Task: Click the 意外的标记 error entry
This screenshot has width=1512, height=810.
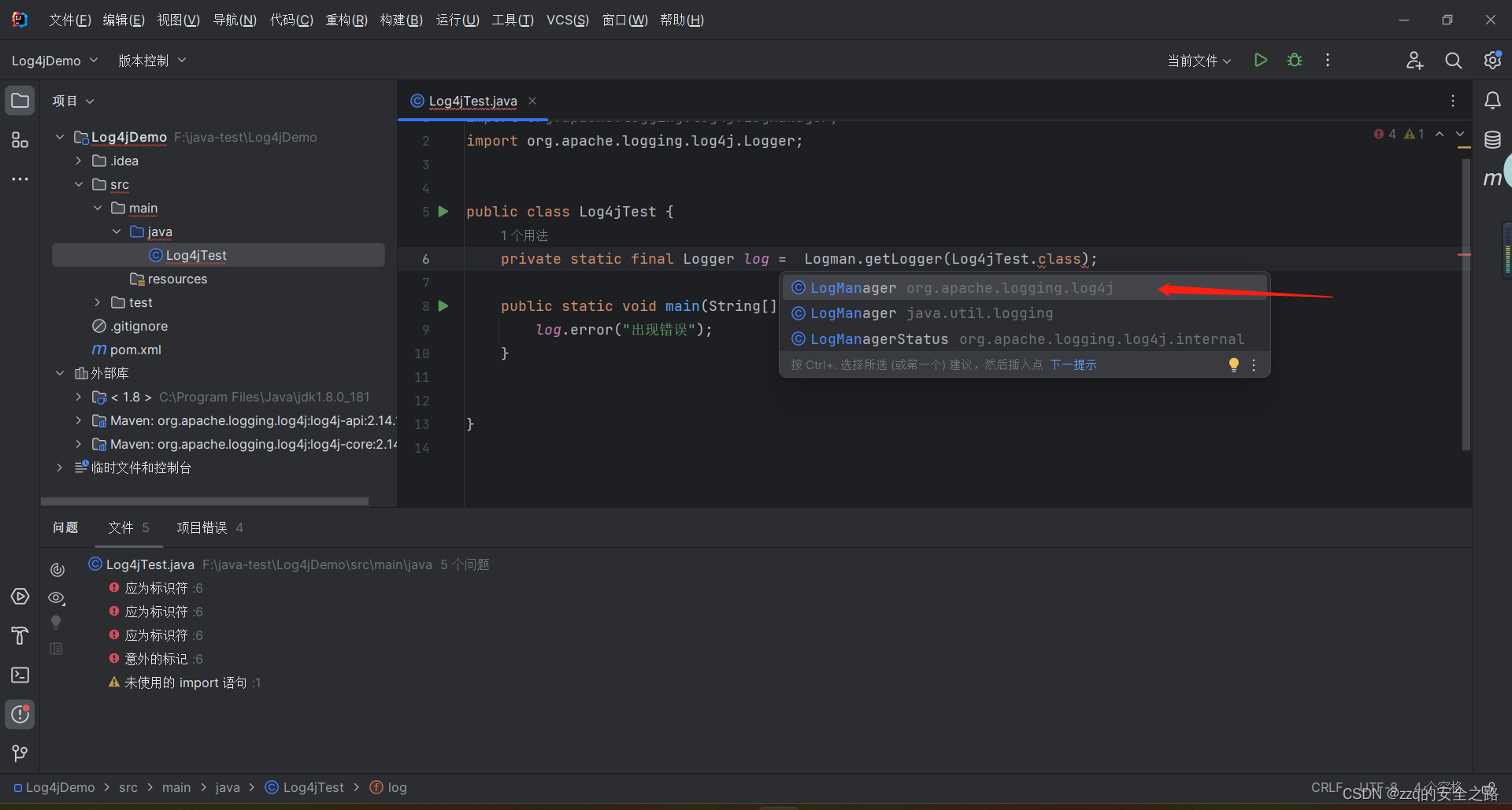Action: pyautogui.click(x=156, y=659)
